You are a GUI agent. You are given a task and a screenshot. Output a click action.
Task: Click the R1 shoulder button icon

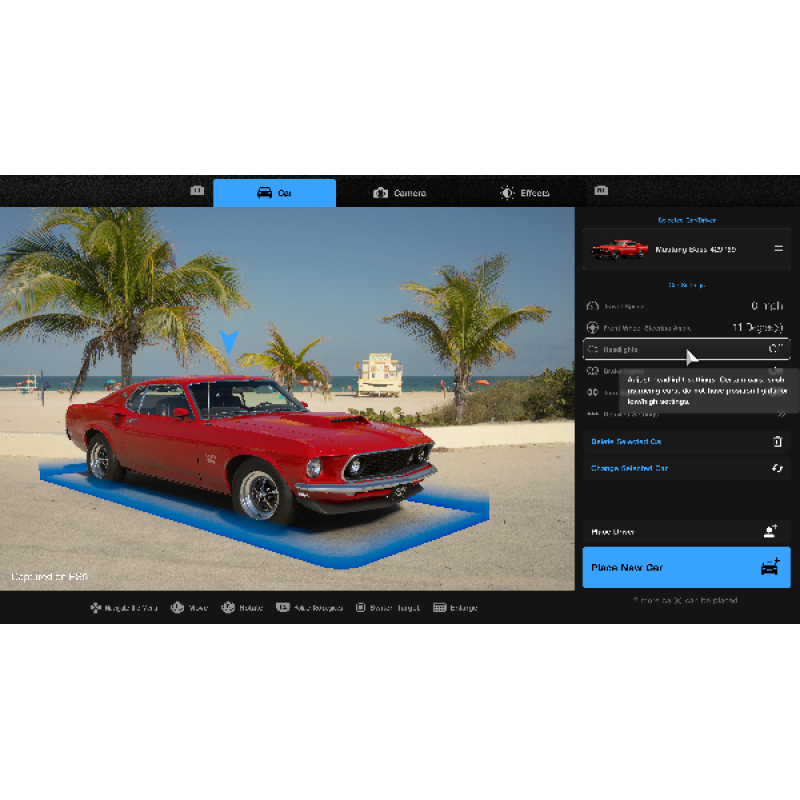601,190
